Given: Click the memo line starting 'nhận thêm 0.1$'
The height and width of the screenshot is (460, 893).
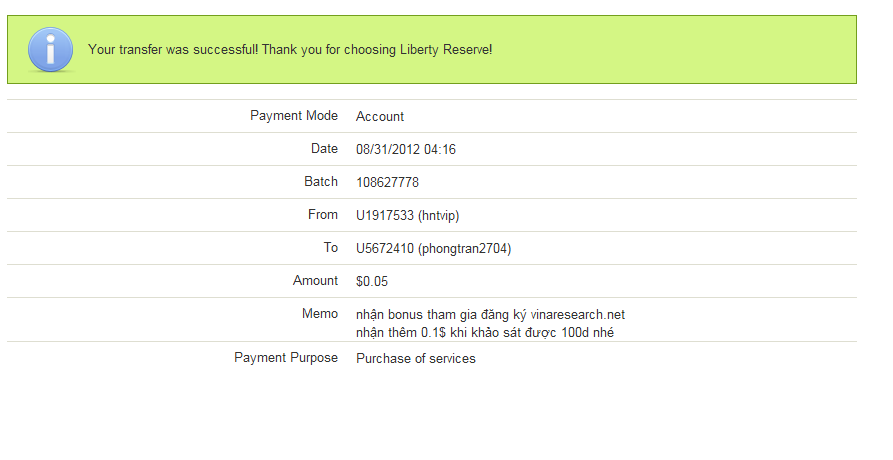Looking at the screenshot, I should click(484, 332).
